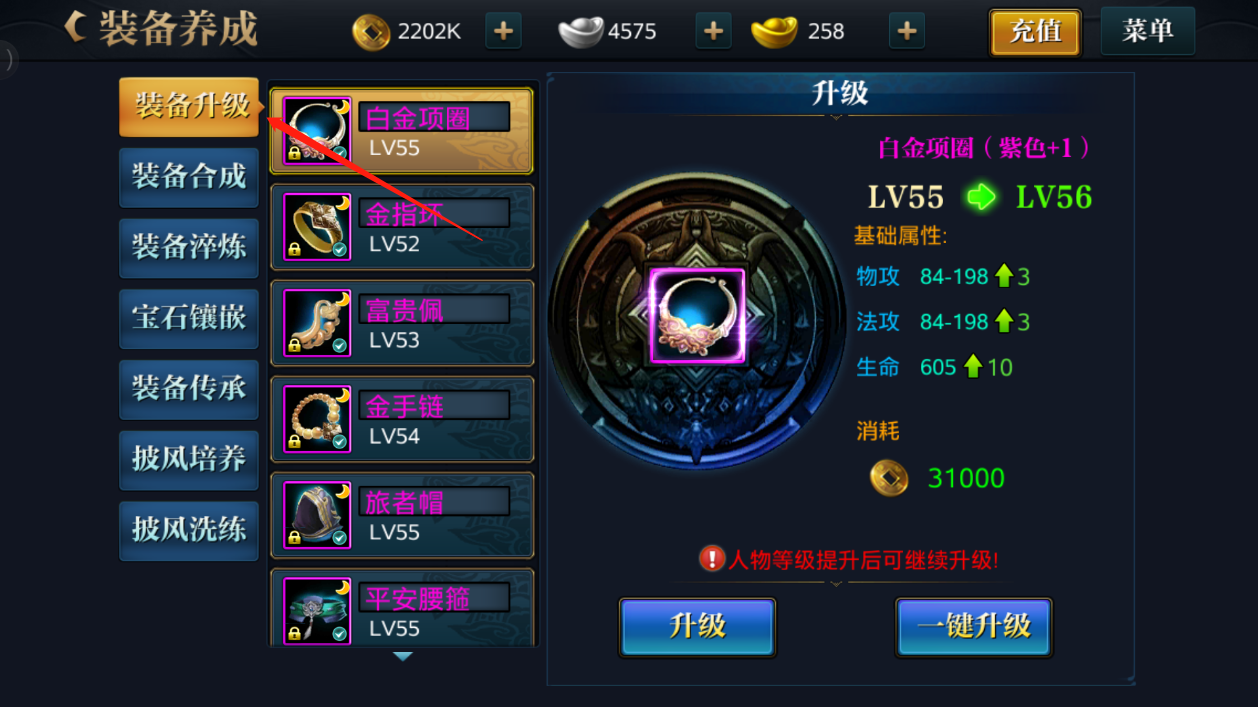The height and width of the screenshot is (707, 1258).
Task: Add silver ingots with the plus icon
Action: click(712, 31)
